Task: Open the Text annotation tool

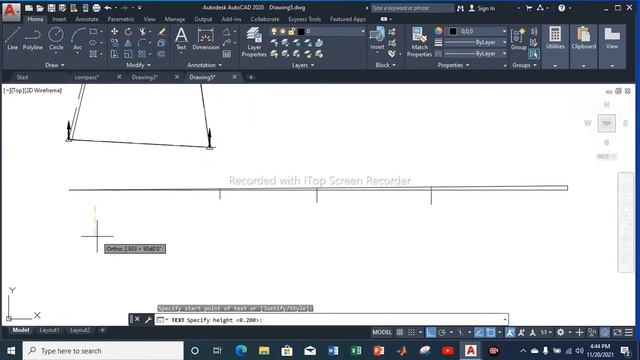Action: click(181, 39)
